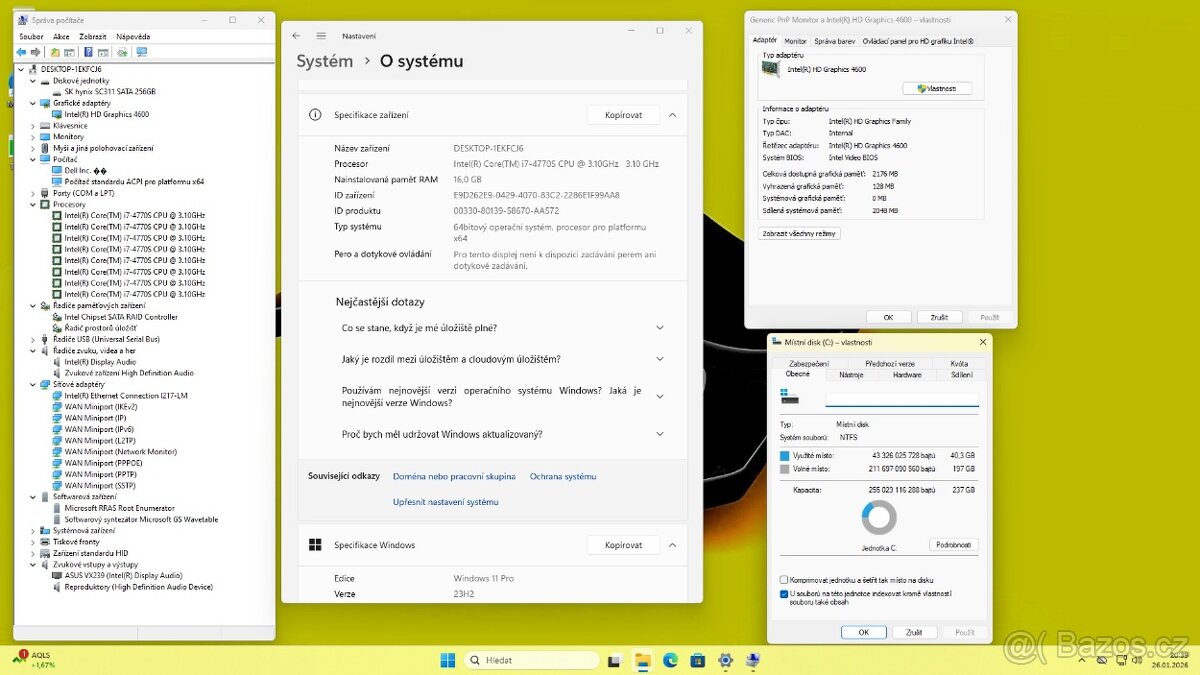The width and height of the screenshot is (1200, 675).
Task: Open Settings gear icon on the taskbar
Action: click(726, 660)
